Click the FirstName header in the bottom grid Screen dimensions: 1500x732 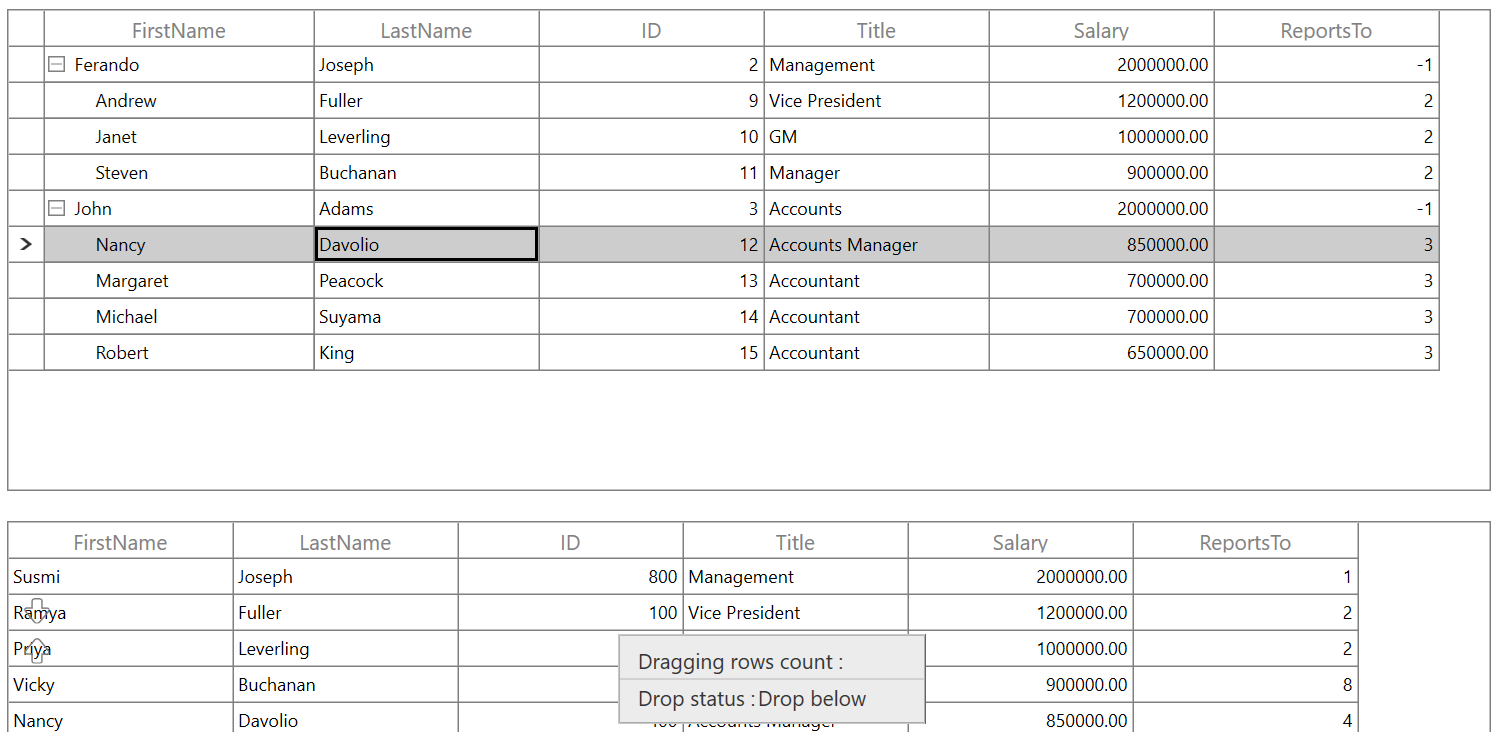[x=121, y=542]
